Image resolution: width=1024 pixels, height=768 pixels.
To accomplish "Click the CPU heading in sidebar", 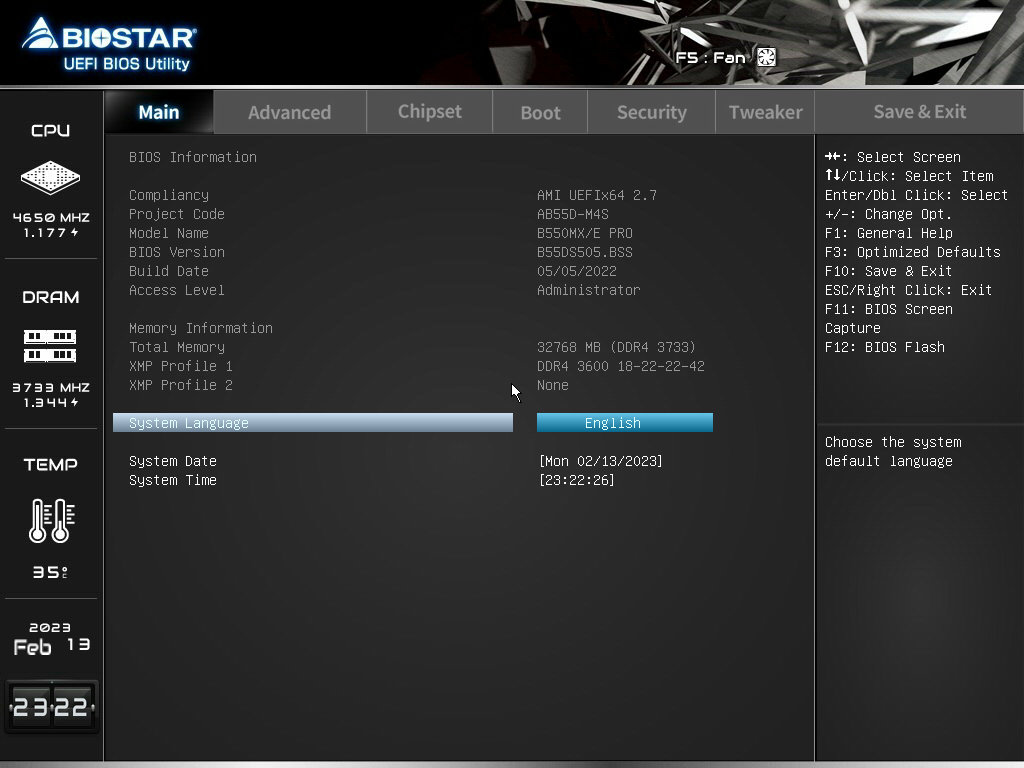I will click(50, 131).
